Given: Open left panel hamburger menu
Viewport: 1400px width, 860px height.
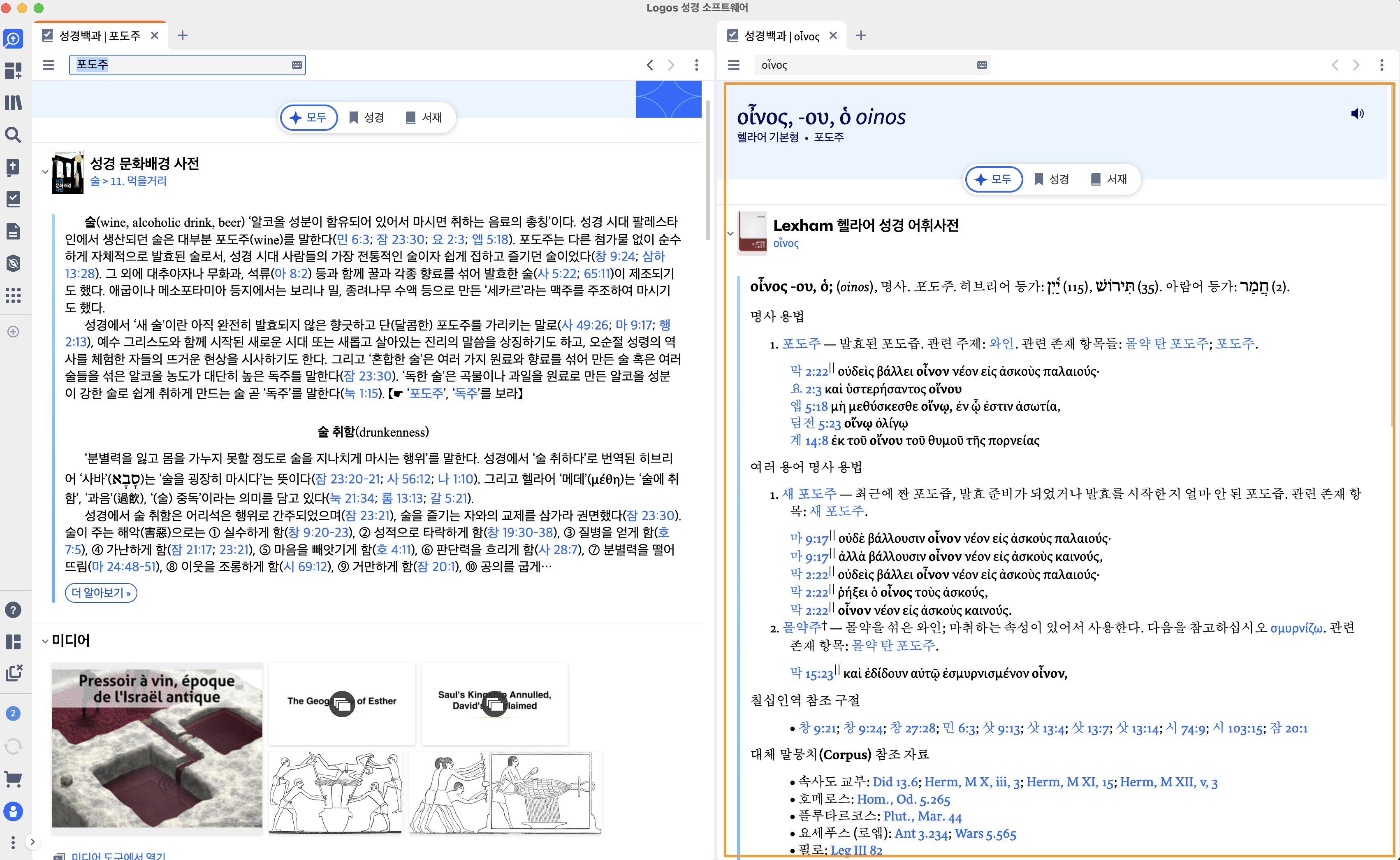Looking at the screenshot, I should click(49, 65).
